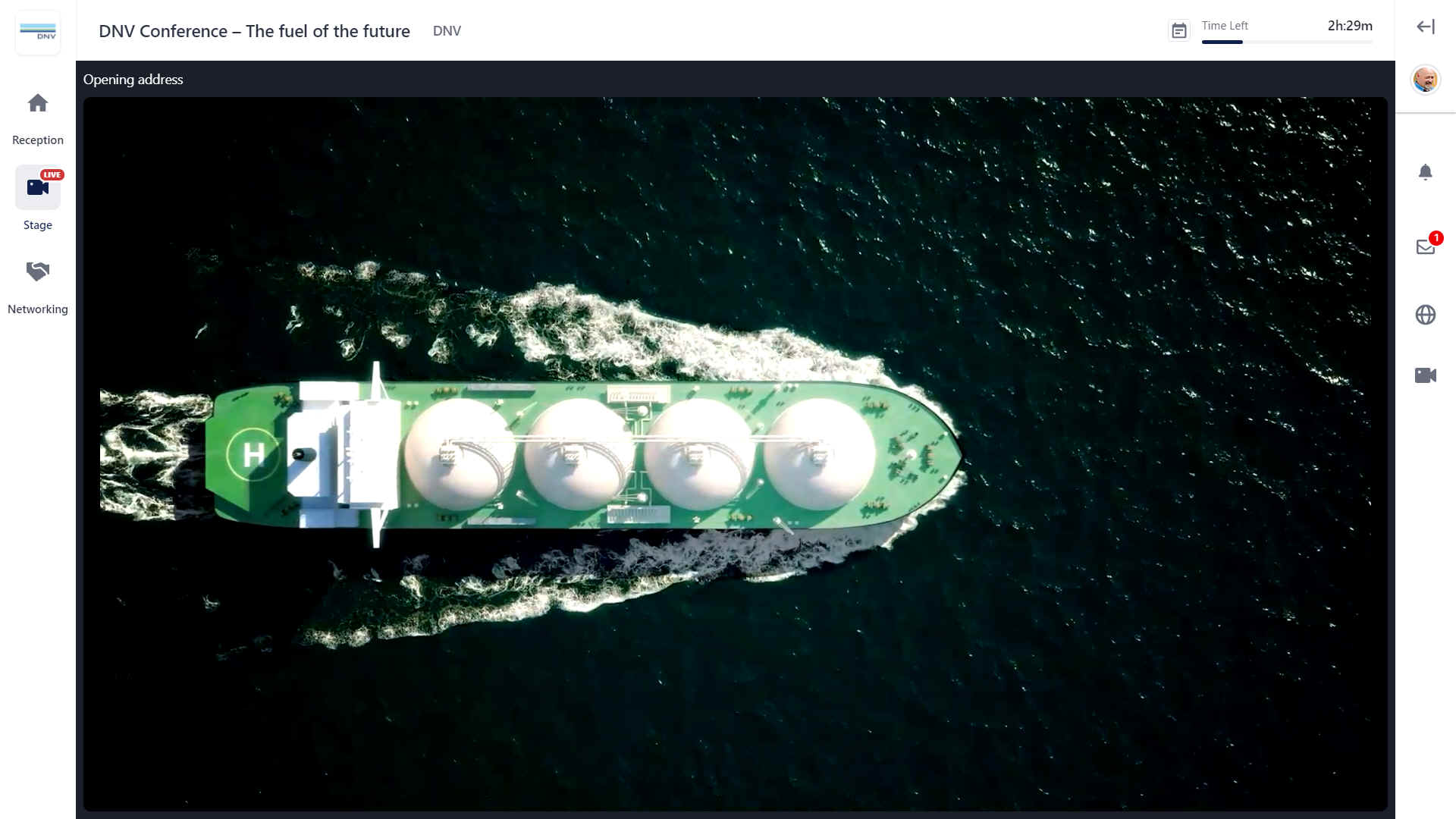The image size is (1456, 819).
Task: Click the conference title text
Action: 254,31
